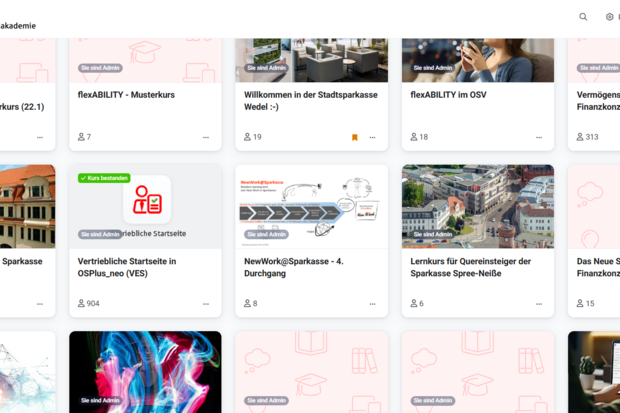Click participants icon next to 904
This screenshot has height=413, width=620.
[81, 303]
